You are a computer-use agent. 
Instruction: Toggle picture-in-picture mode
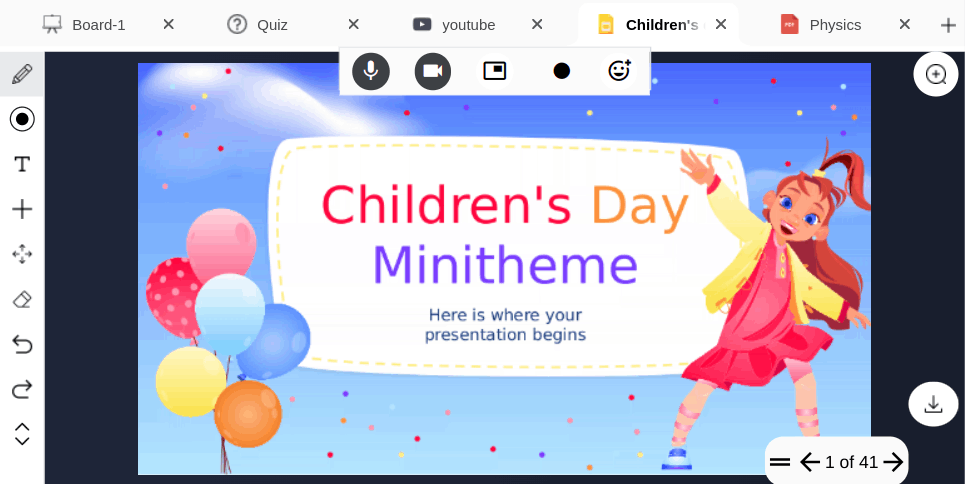tap(495, 71)
